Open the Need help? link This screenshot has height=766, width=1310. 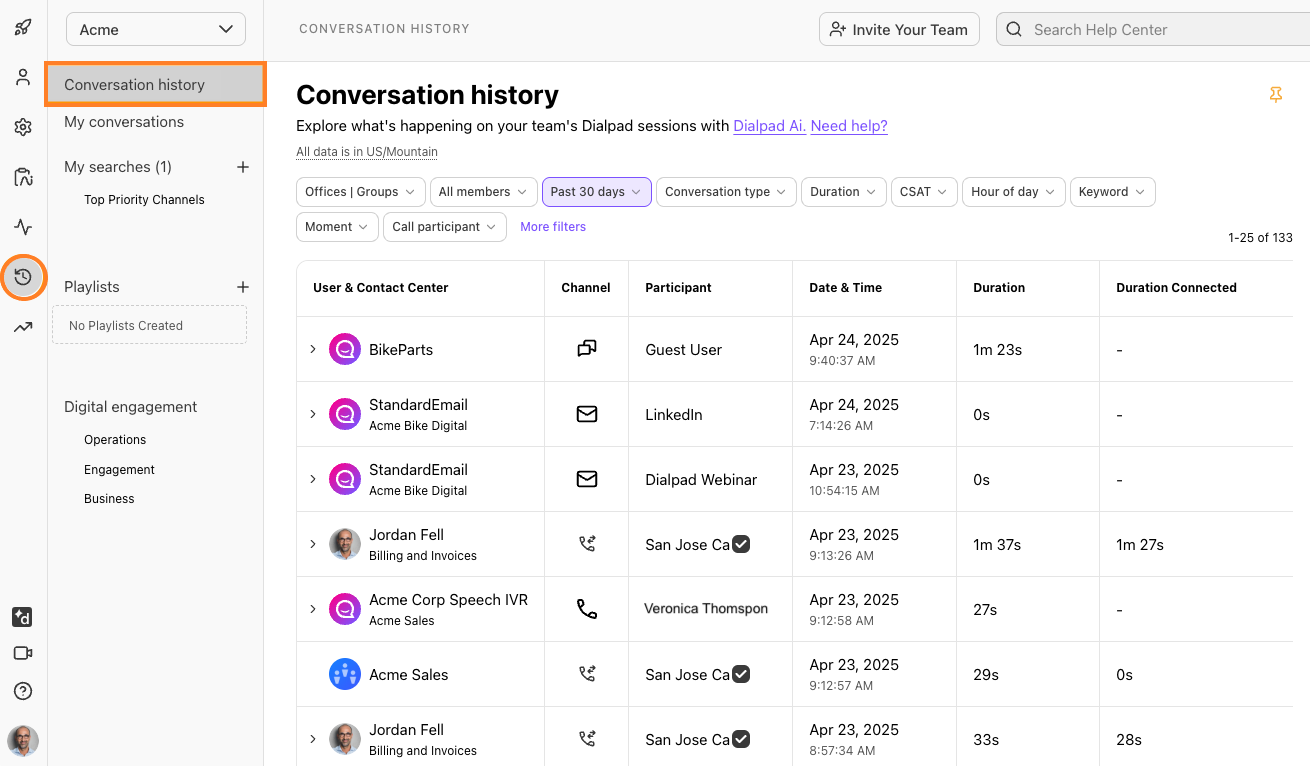click(x=849, y=126)
